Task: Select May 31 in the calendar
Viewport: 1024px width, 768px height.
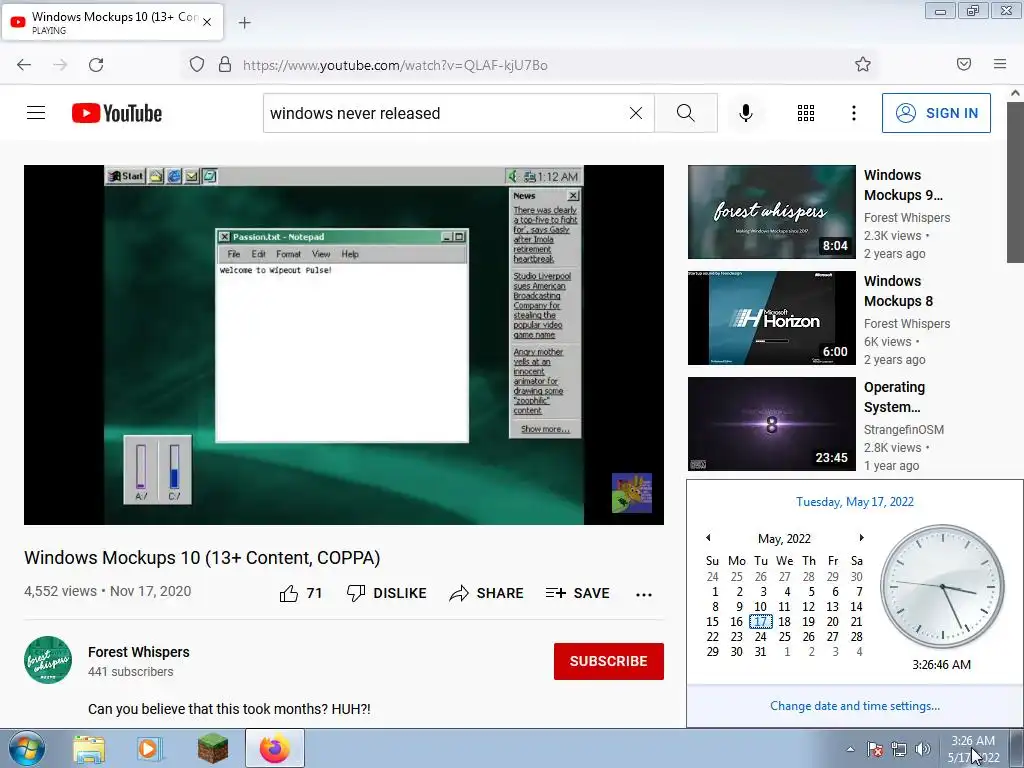Action: click(x=760, y=652)
